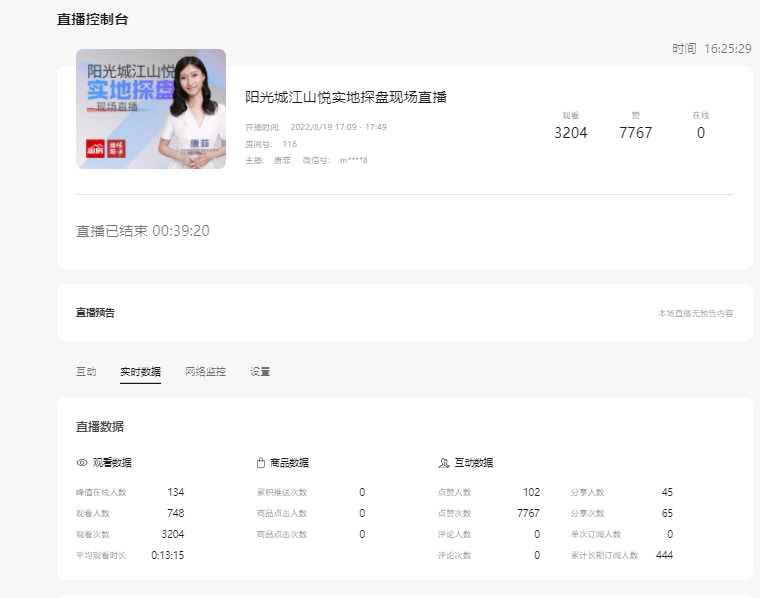Click the 赞 count 7767 in the header

tap(635, 133)
